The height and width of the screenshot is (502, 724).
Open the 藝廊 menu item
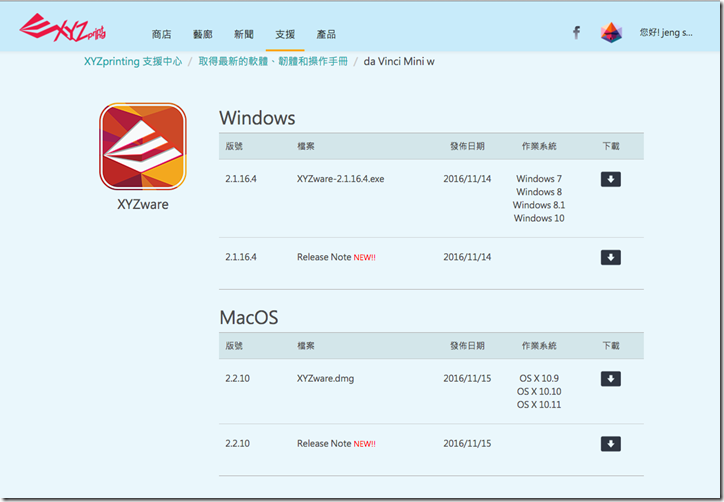click(203, 34)
